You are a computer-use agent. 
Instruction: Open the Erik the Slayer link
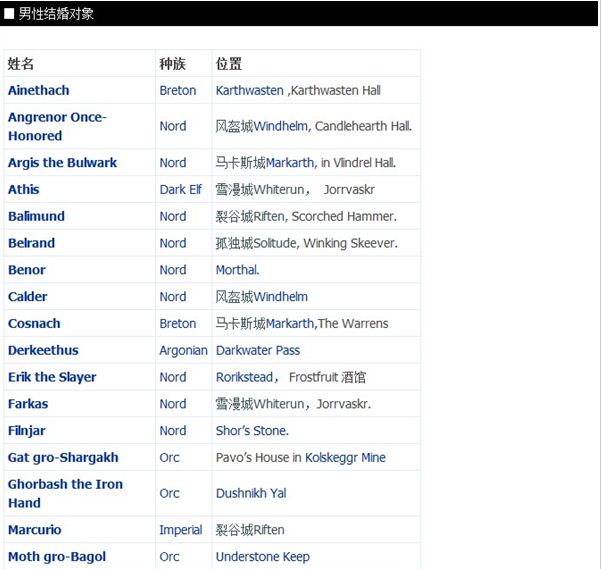[x=52, y=377]
